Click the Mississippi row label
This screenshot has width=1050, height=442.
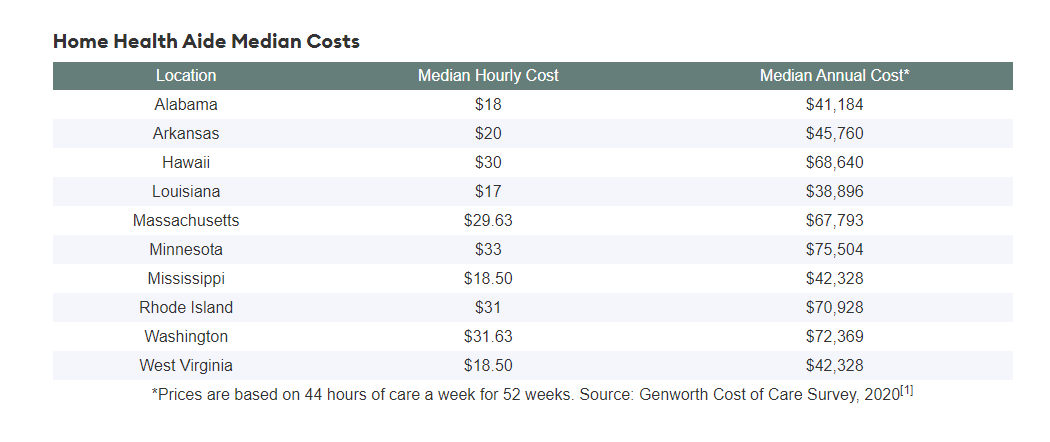[186, 278]
